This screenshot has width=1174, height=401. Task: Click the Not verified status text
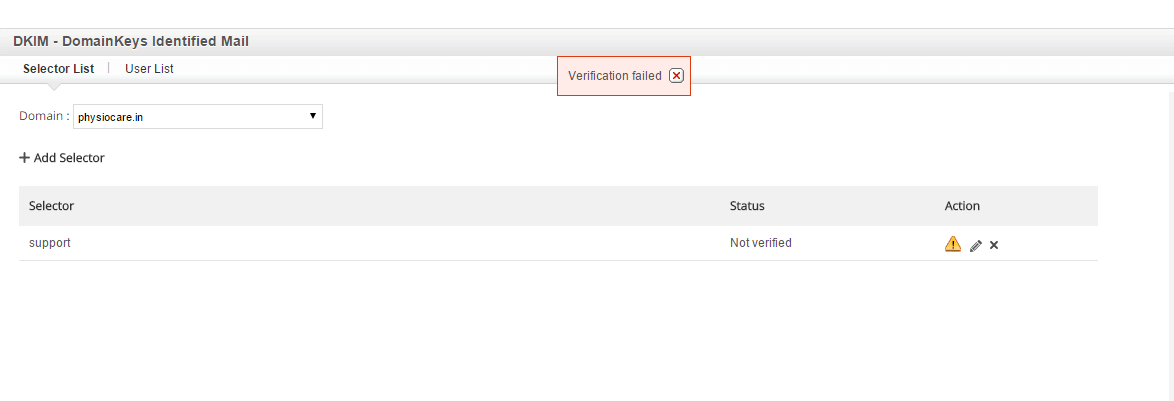click(761, 243)
